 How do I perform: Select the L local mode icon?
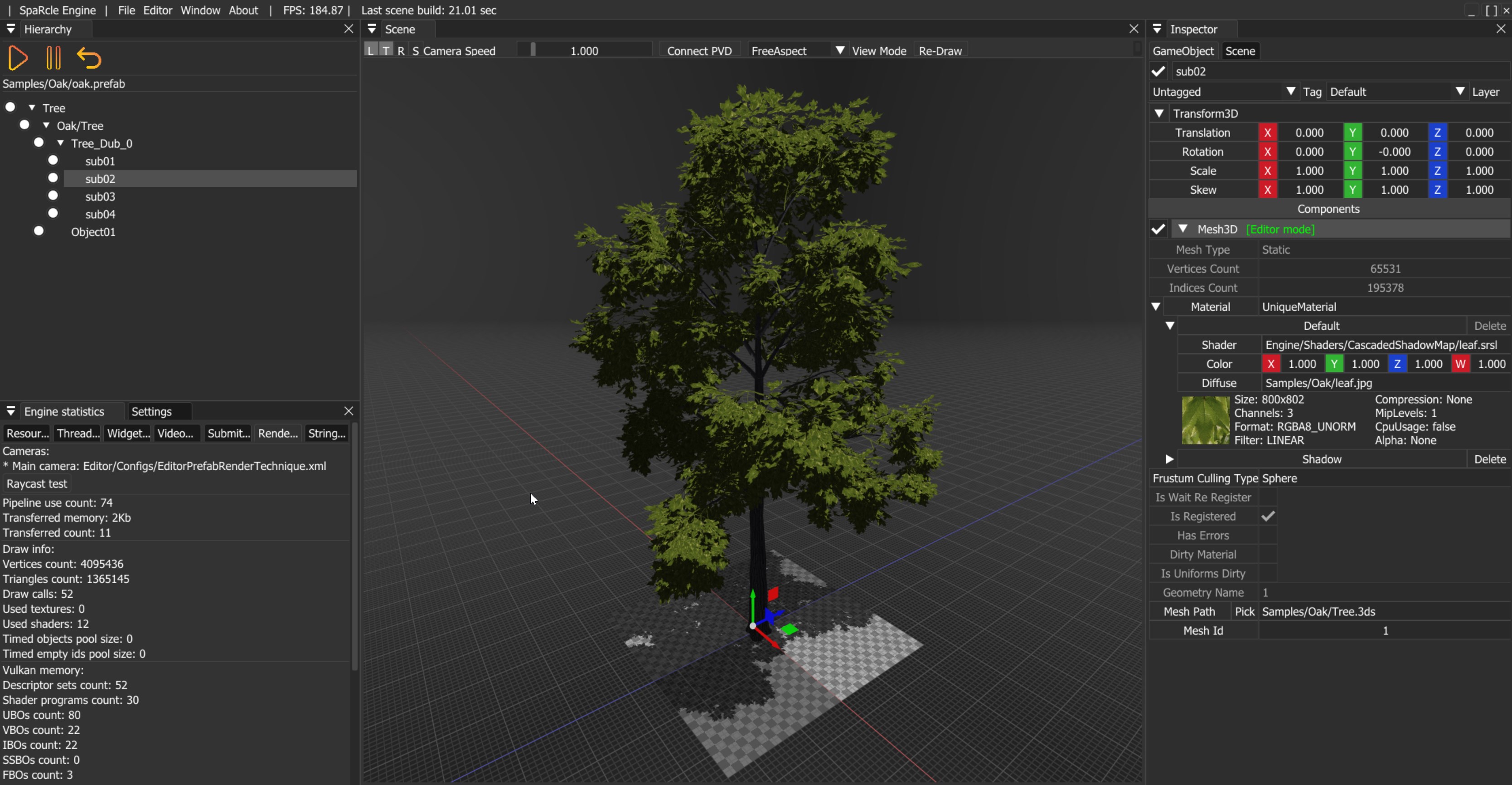[370, 50]
